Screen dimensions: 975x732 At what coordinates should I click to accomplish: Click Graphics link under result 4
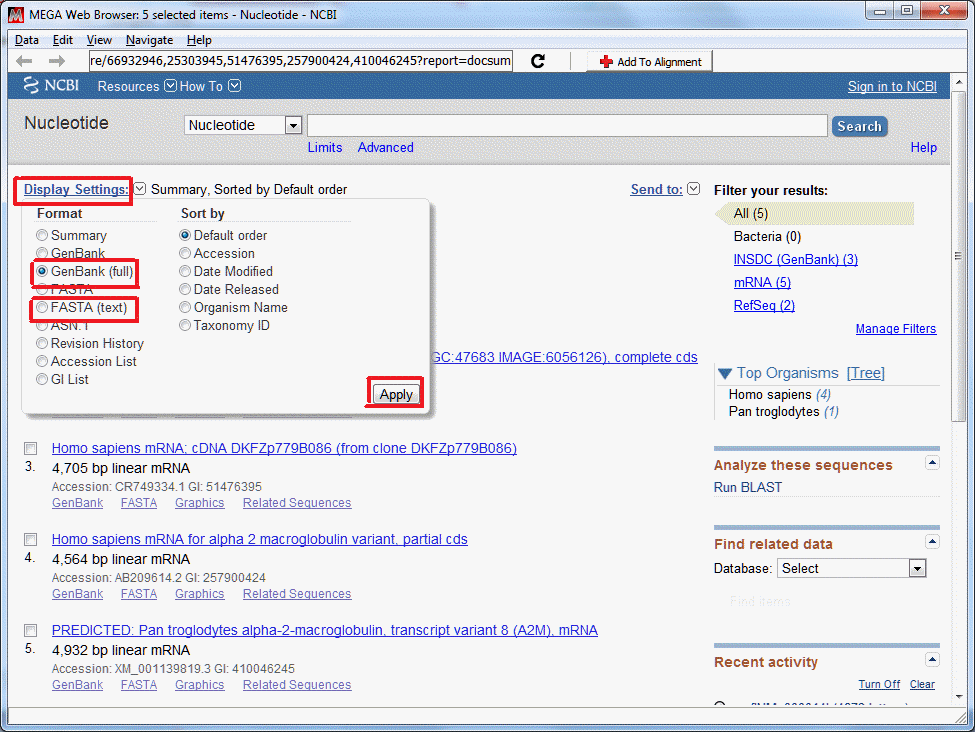[x=200, y=593]
